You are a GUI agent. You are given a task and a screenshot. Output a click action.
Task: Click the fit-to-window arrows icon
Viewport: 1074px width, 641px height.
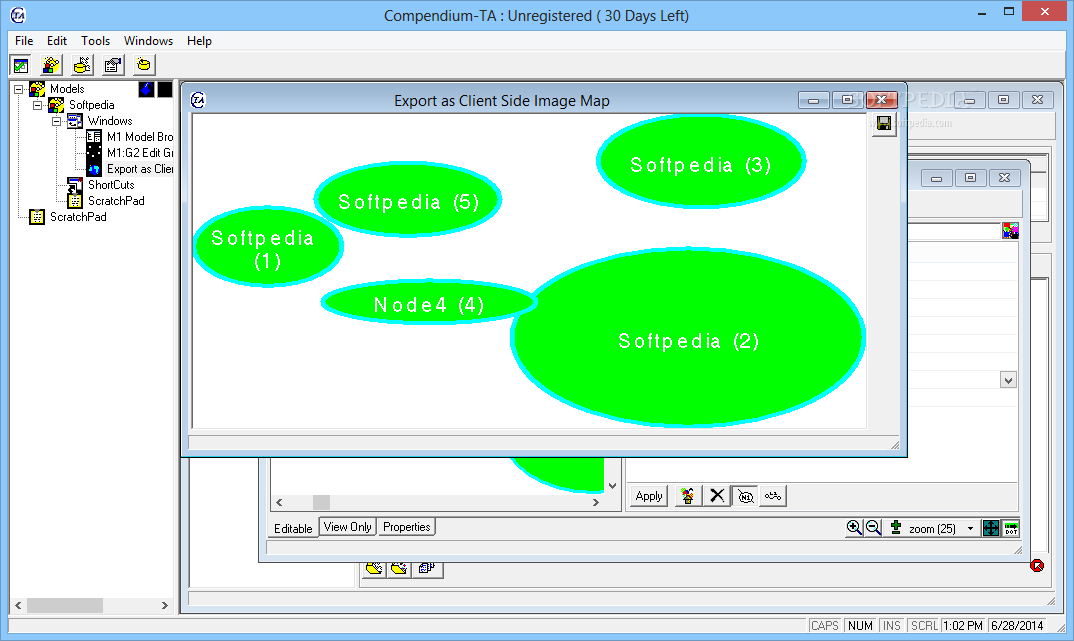pyautogui.click(x=990, y=528)
